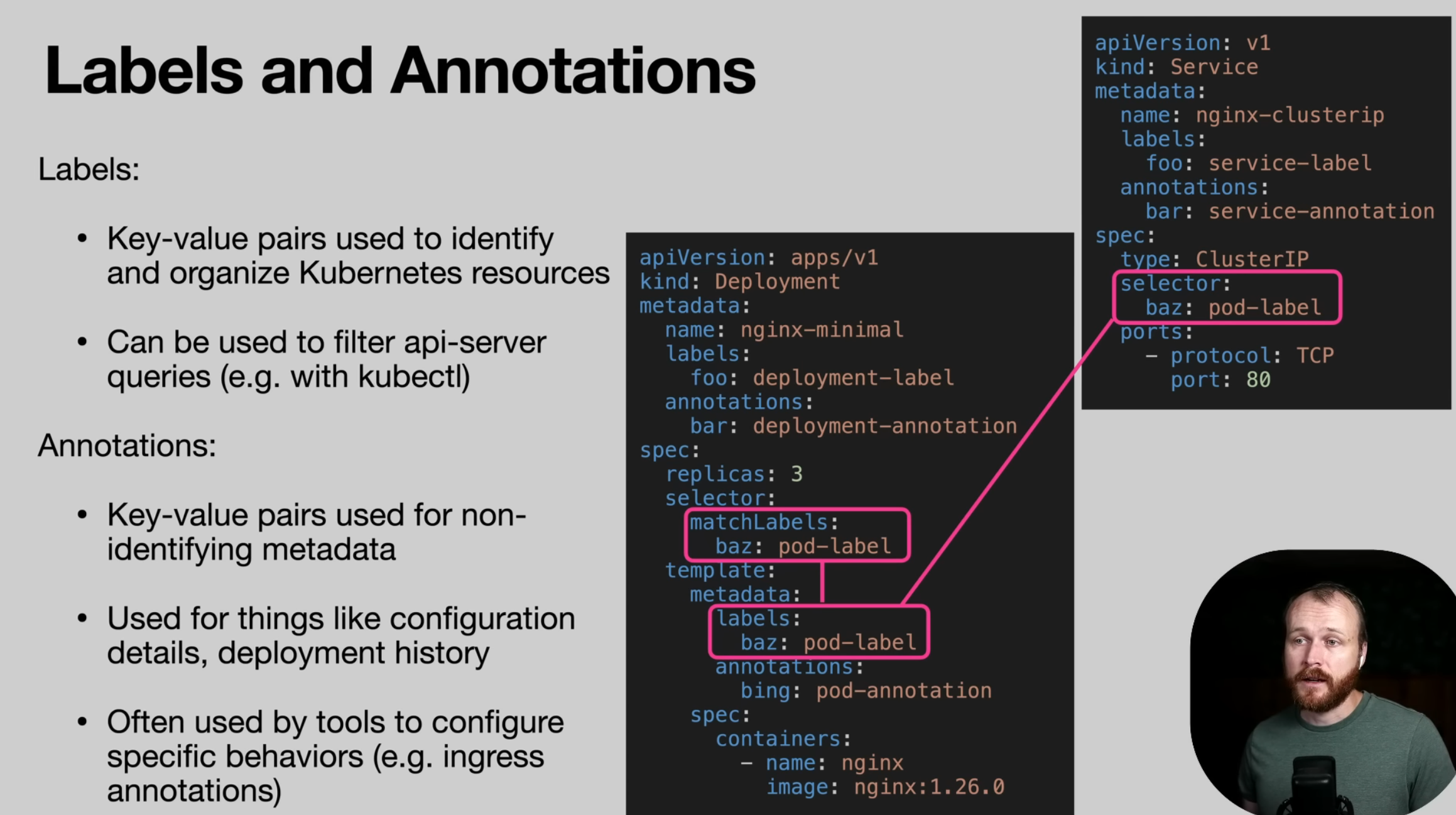
Task: Click "baz: pod-label" under matchLabels
Action: point(803,546)
